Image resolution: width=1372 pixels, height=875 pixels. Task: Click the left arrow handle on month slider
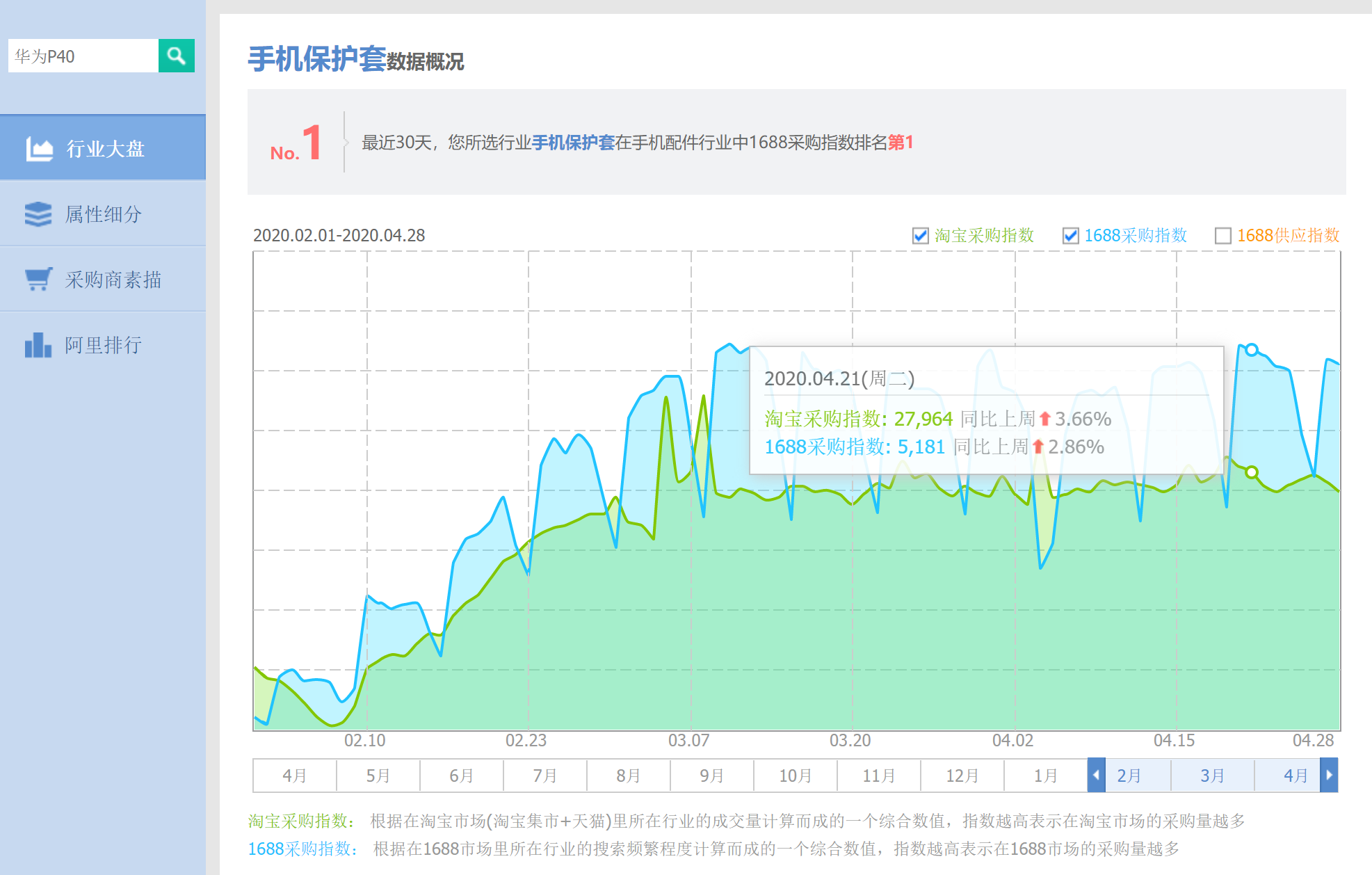1096,776
